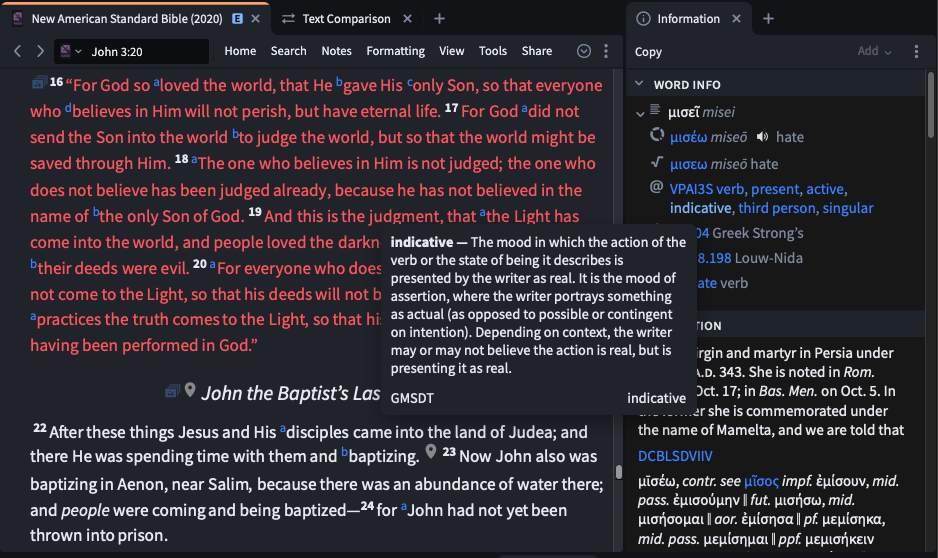
Task: Open the DCBLSDVIIV resource link
Action: (x=675, y=456)
